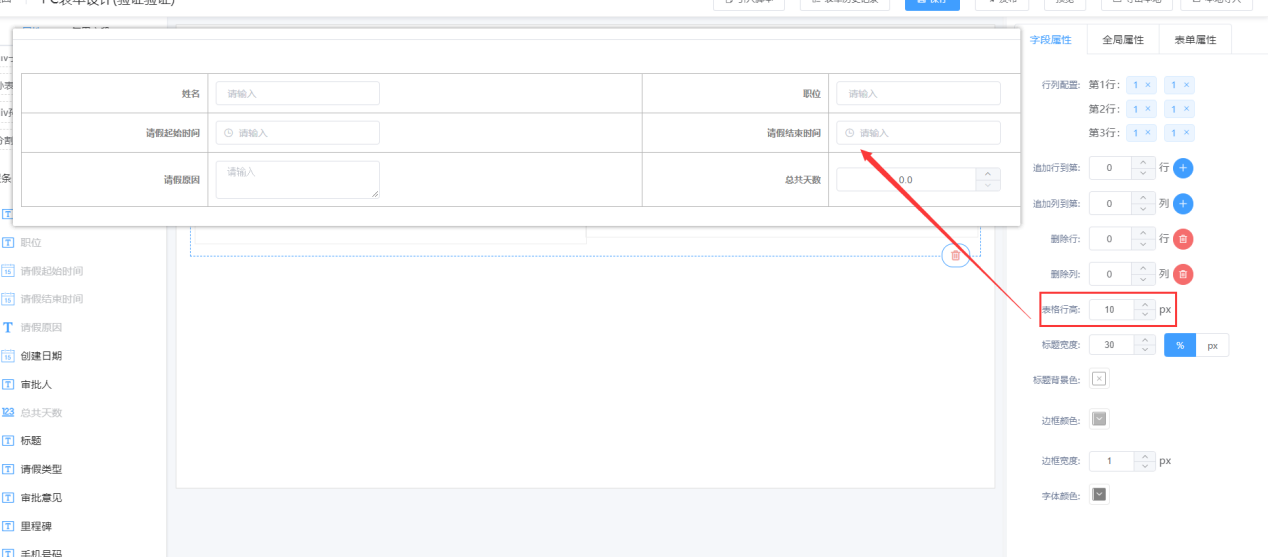
Task: Increase 总共天数 in the preview using up arrow
Action: [x=988, y=173]
